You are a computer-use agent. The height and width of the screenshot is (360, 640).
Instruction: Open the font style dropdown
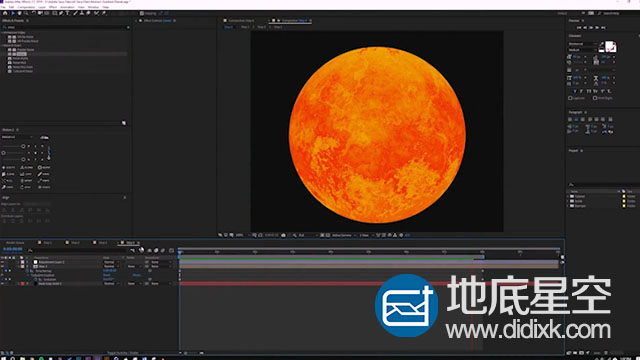tap(583, 50)
